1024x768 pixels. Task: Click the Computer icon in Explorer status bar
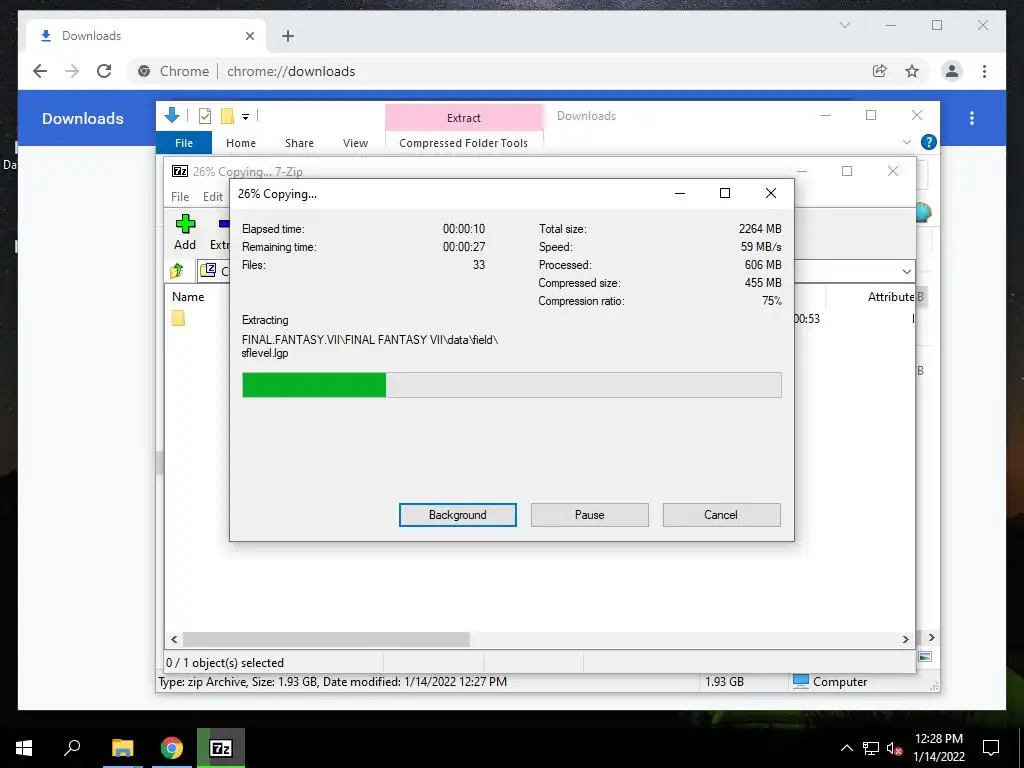coord(801,681)
